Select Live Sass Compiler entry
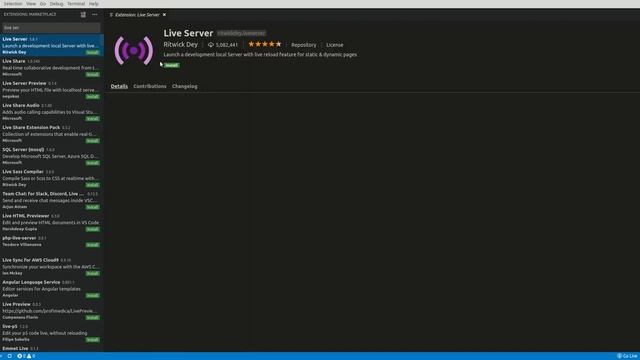Image resolution: width=640 pixels, height=360 pixels. pyautogui.click(x=51, y=178)
